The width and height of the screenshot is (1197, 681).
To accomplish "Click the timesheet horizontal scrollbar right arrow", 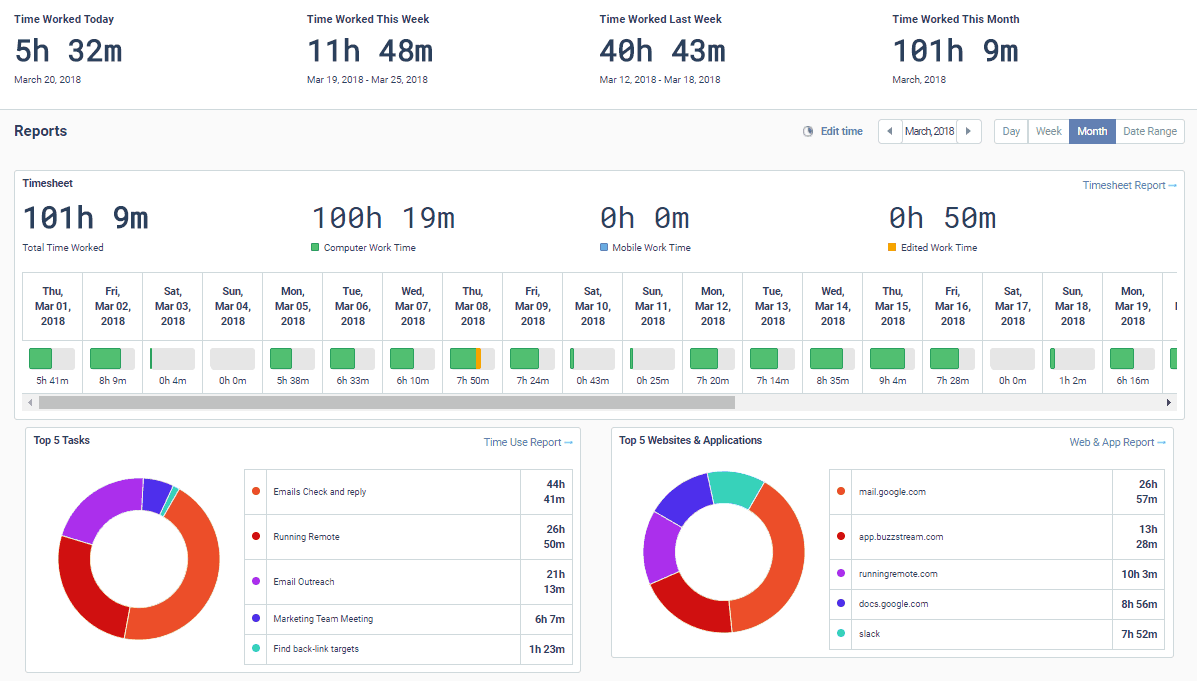I will coord(1168,403).
